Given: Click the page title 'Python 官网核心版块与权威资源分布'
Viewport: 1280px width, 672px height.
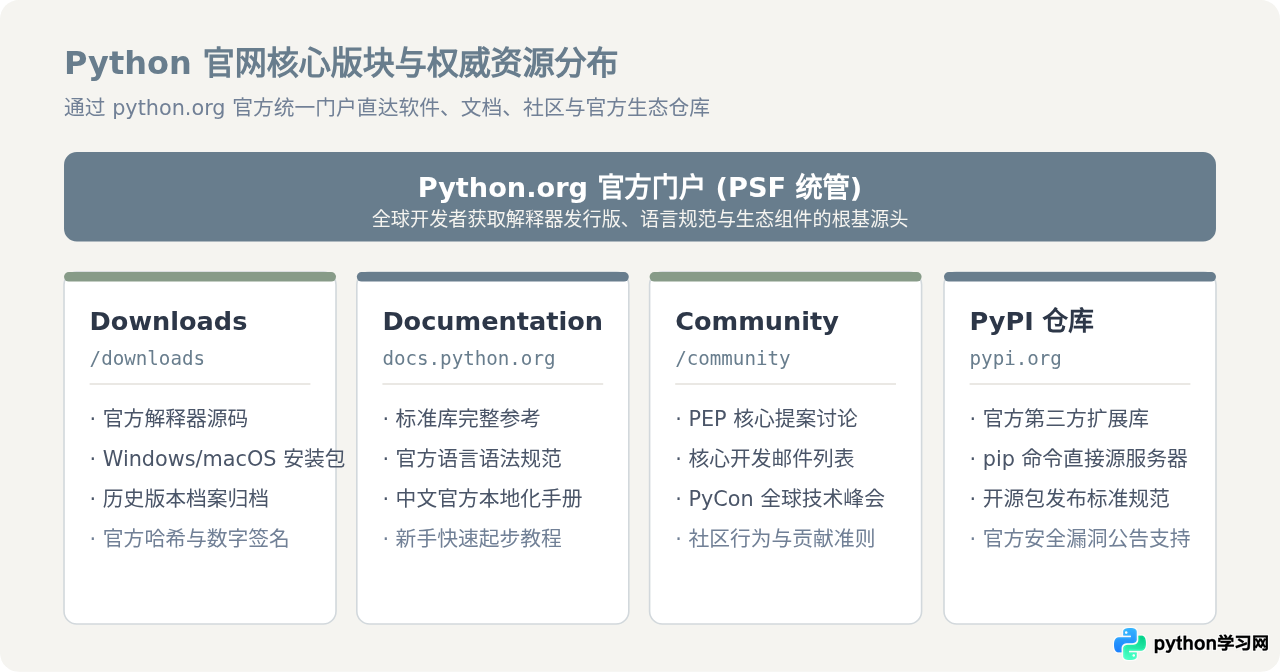Looking at the screenshot, I should tap(341, 63).
